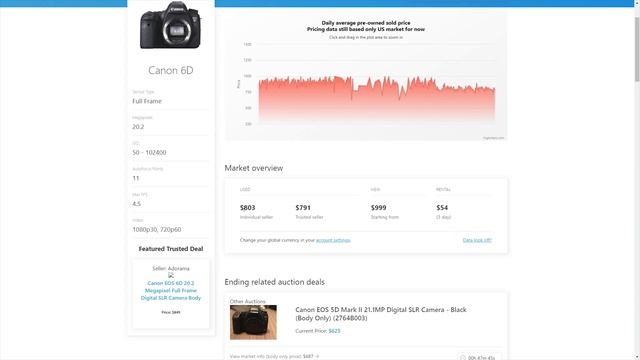Open Canon EOS 5D Mark II auction title

pyautogui.click(x=380, y=313)
